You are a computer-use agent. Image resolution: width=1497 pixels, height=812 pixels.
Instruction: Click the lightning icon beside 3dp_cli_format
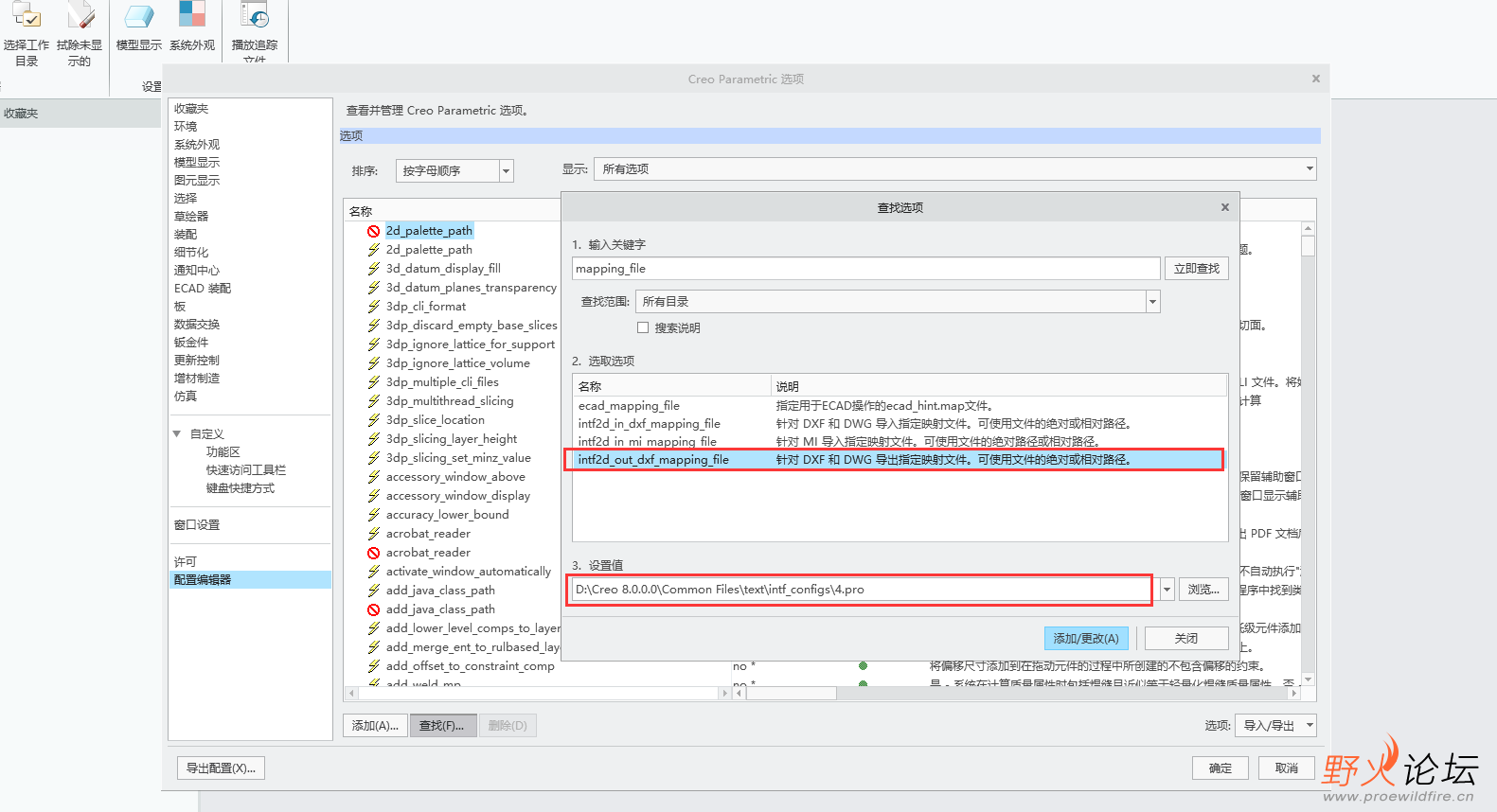tap(374, 307)
